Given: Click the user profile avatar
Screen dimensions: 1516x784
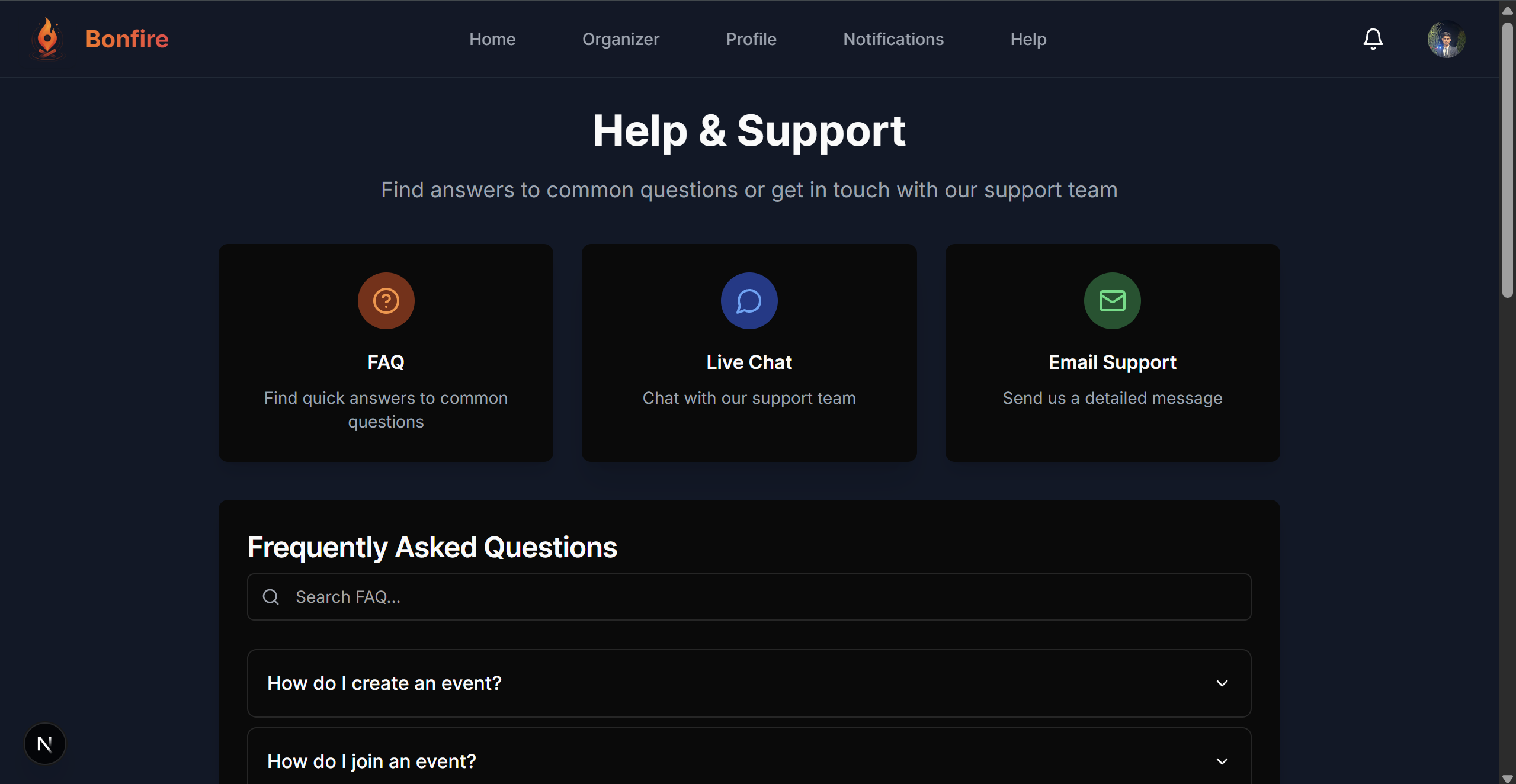Looking at the screenshot, I should 1446,39.
